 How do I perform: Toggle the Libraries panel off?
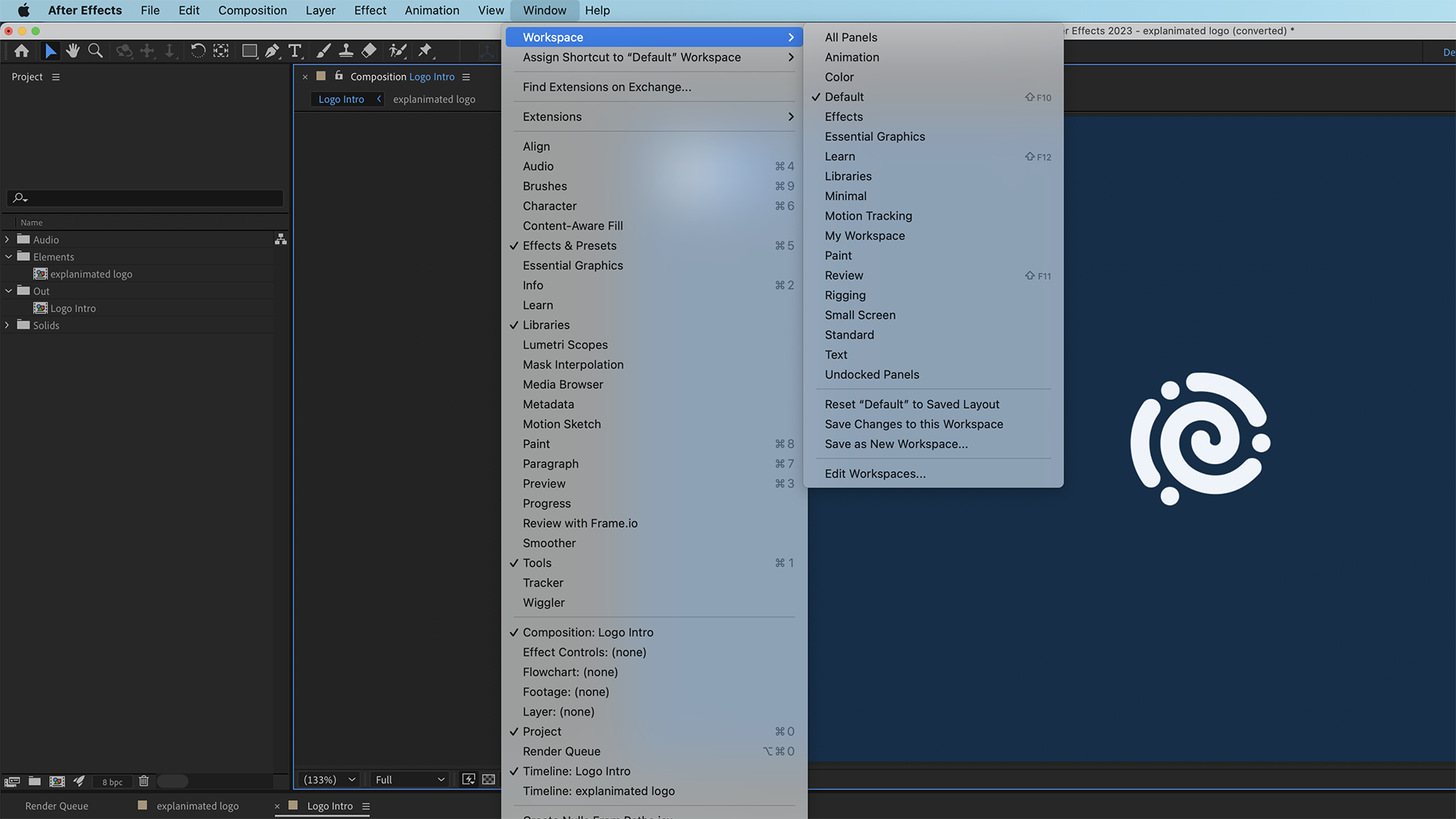pyautogui.click(x=546, y=325)
